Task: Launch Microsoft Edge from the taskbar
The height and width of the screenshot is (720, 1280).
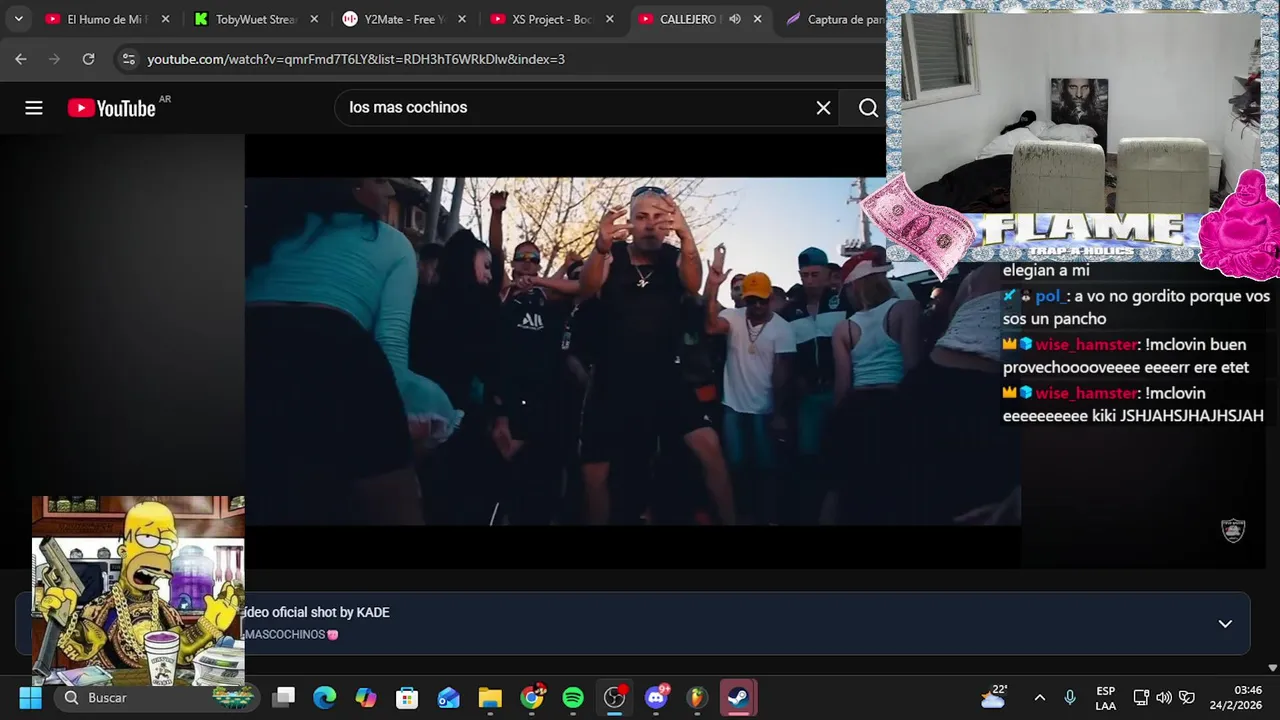Action: point(325,697)
